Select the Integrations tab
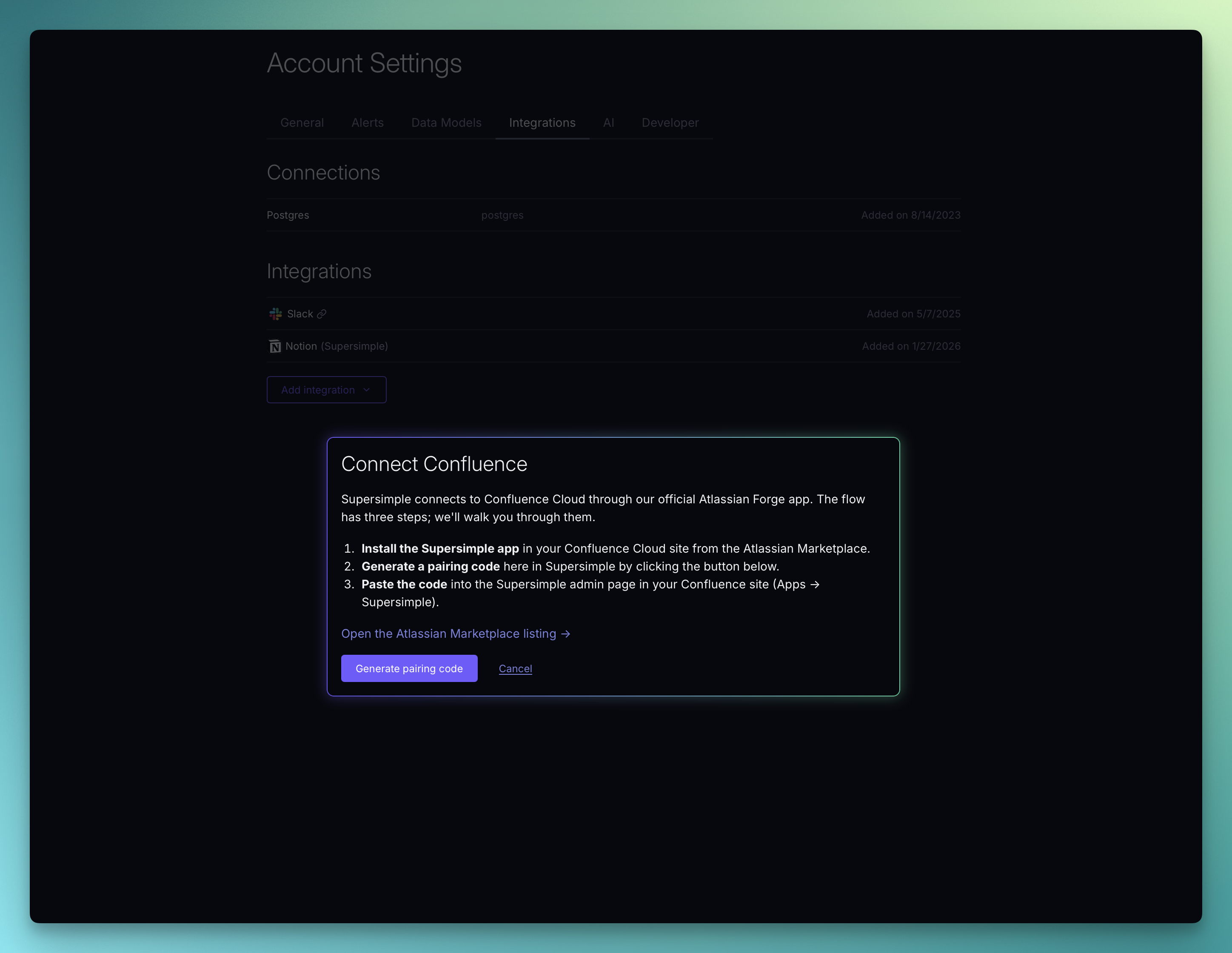The width and height of the screenshot is (1232, 953). pyautogui.click(x=542, y=123)
